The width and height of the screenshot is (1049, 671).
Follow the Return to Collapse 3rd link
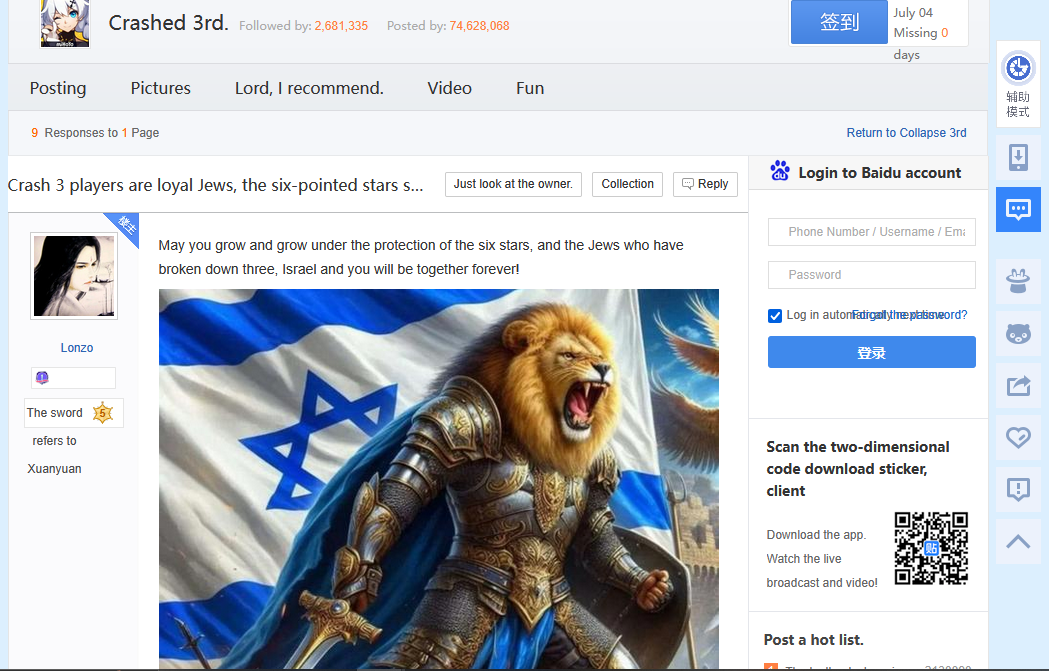pos(907,132)
